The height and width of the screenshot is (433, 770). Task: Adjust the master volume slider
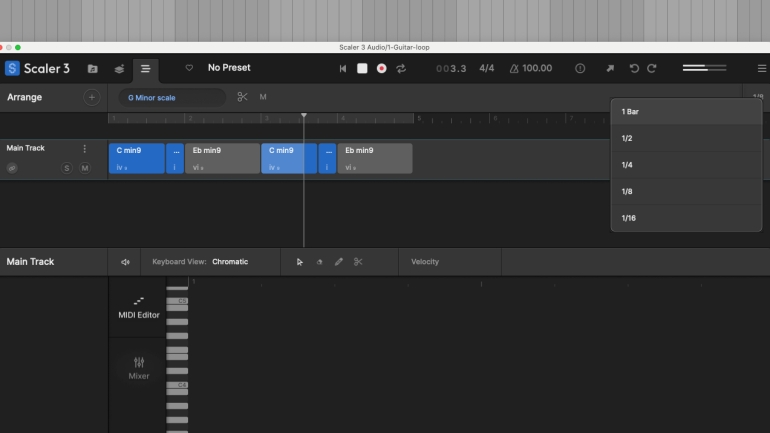[x=704, y=68]
